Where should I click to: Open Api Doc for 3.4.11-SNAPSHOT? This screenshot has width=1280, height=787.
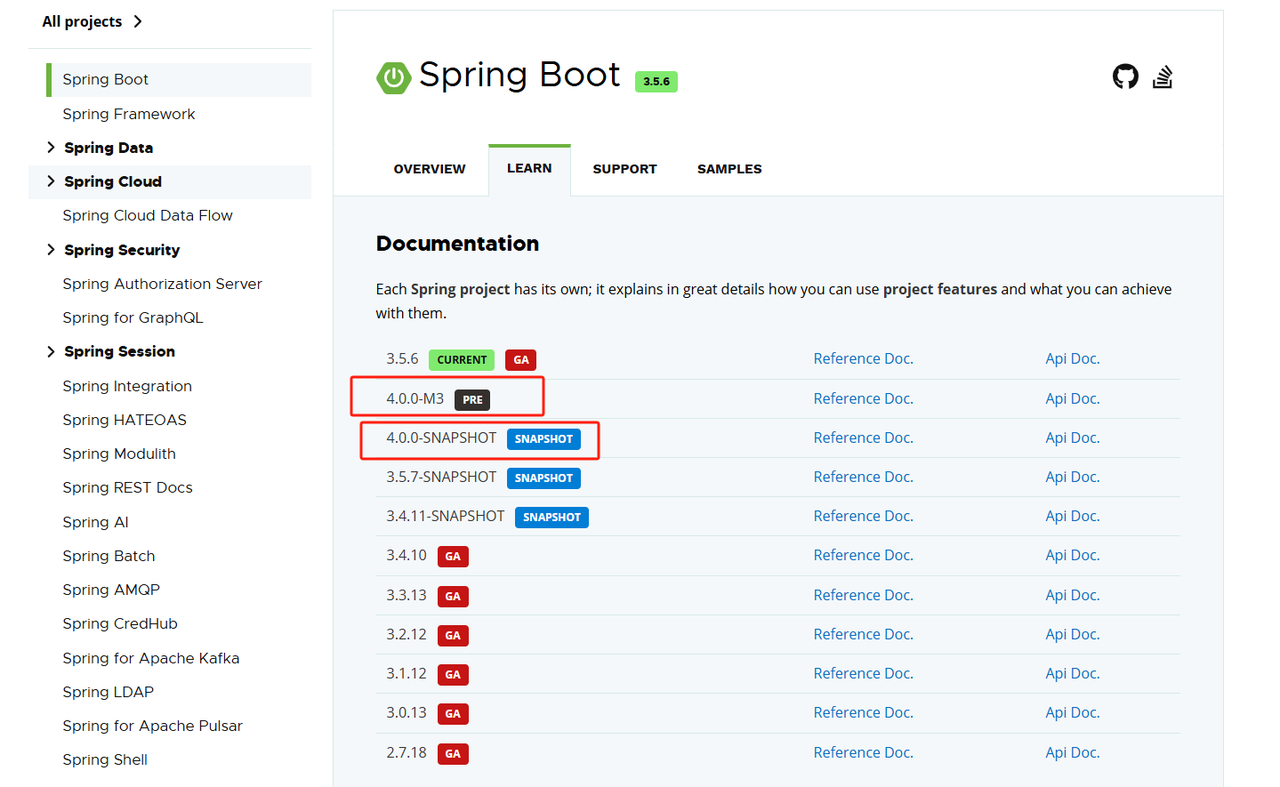(1072, 516)
